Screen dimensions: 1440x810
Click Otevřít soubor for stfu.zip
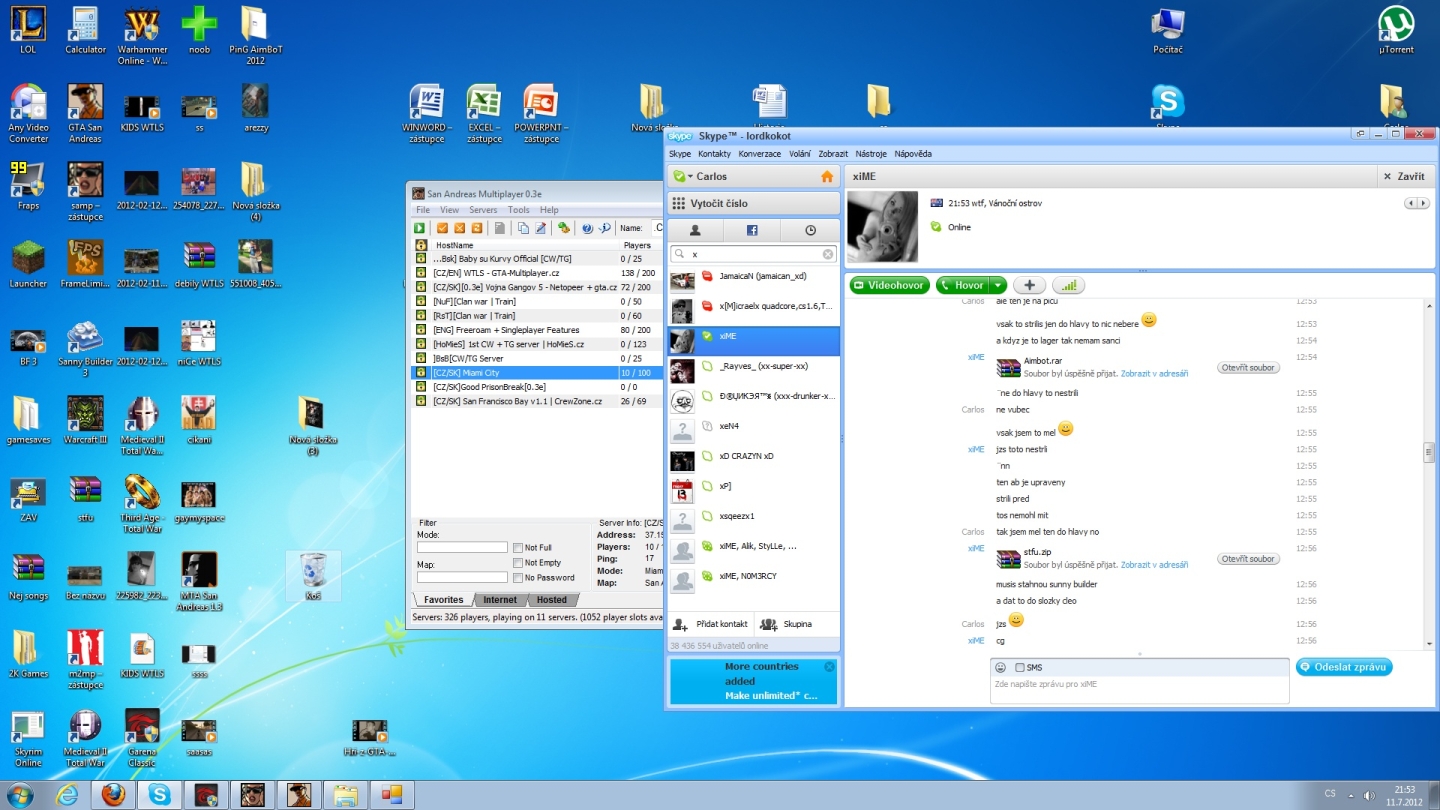pyautogui.click(x=1248, y=559)
